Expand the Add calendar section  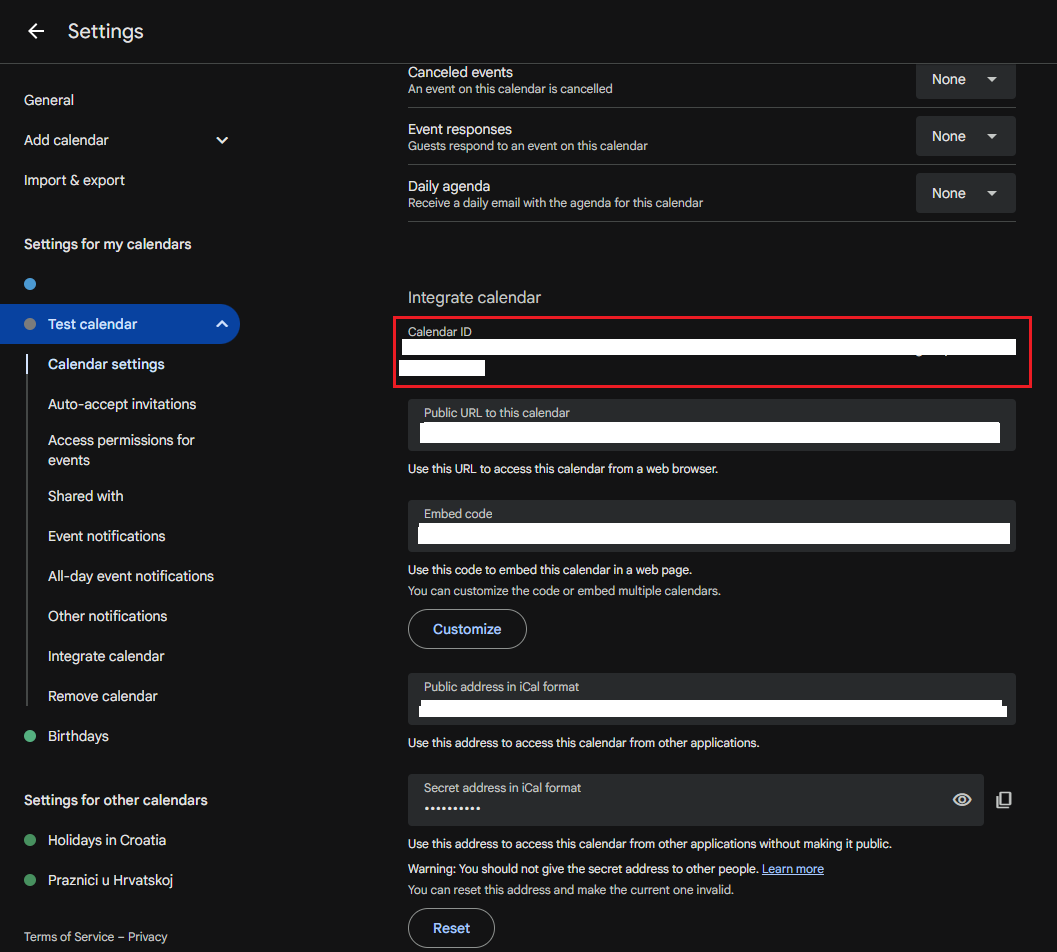[222, 140]
